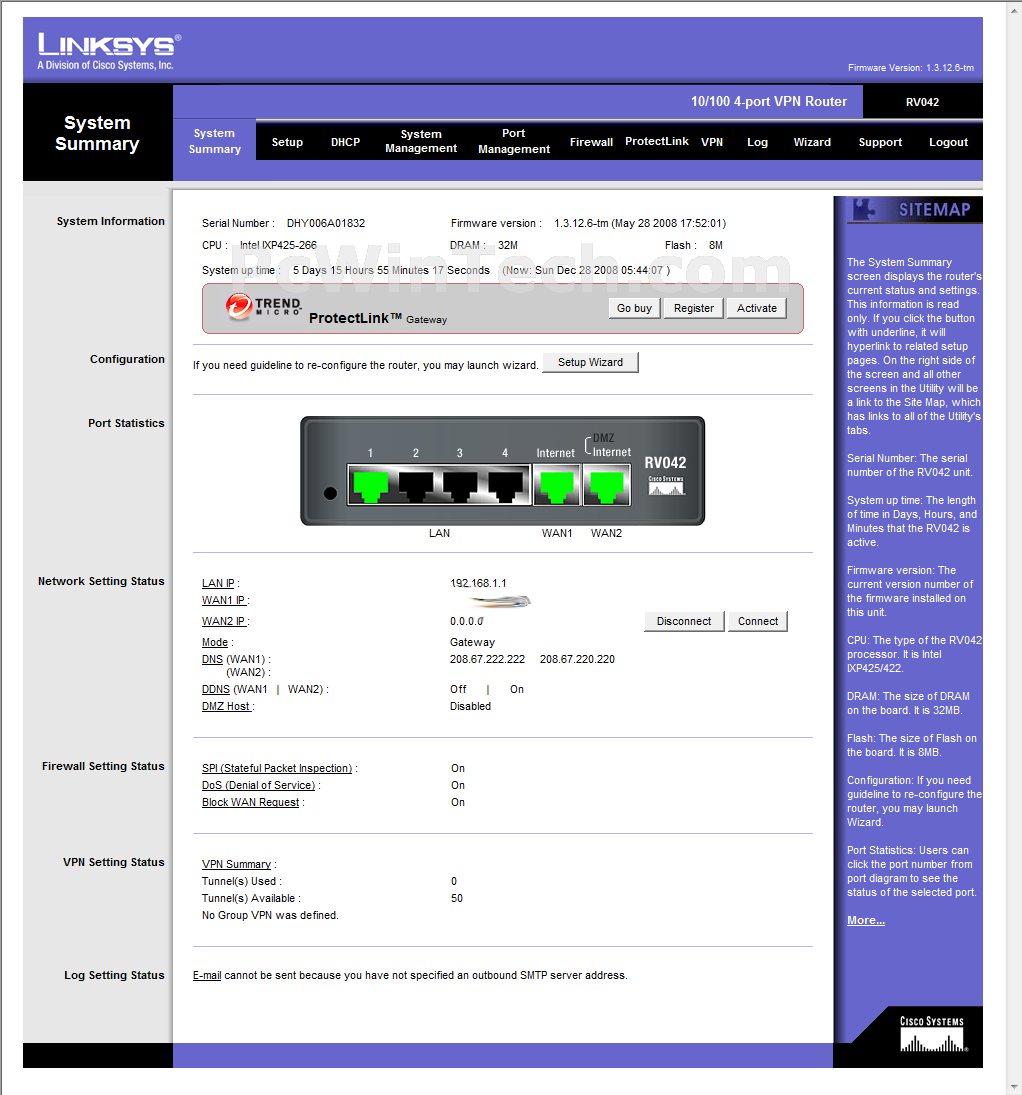Click the ProtectLink Register button
Viewport: 1022px width, 1095px height.
(694, 308)
